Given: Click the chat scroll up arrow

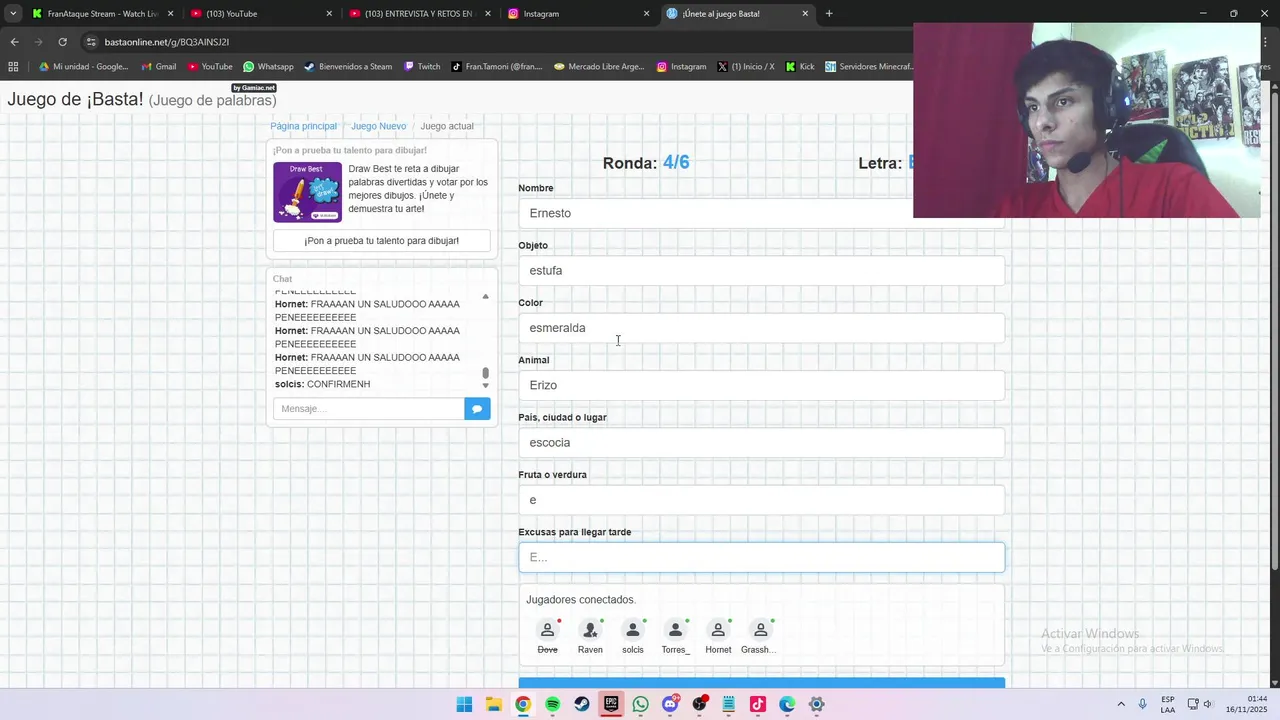Looking at the screenshot, I should coord(486,296).
